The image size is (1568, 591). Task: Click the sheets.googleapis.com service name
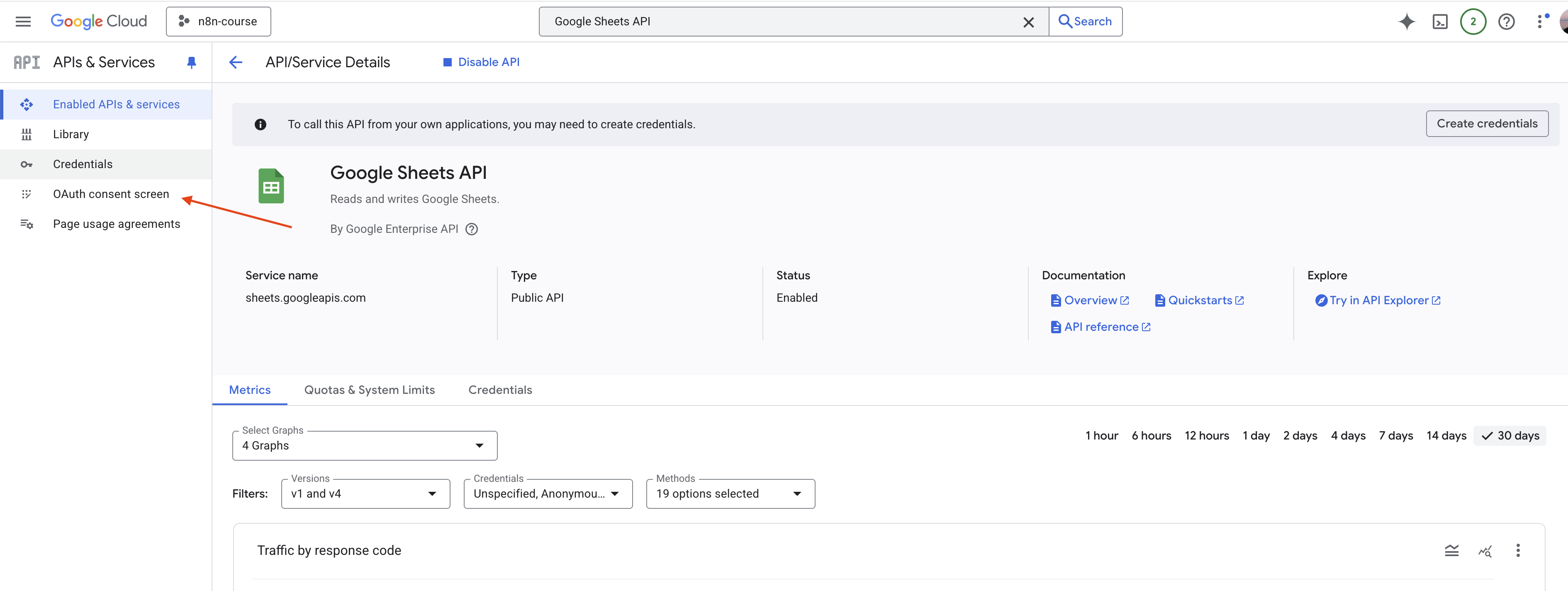click(306, 298)
